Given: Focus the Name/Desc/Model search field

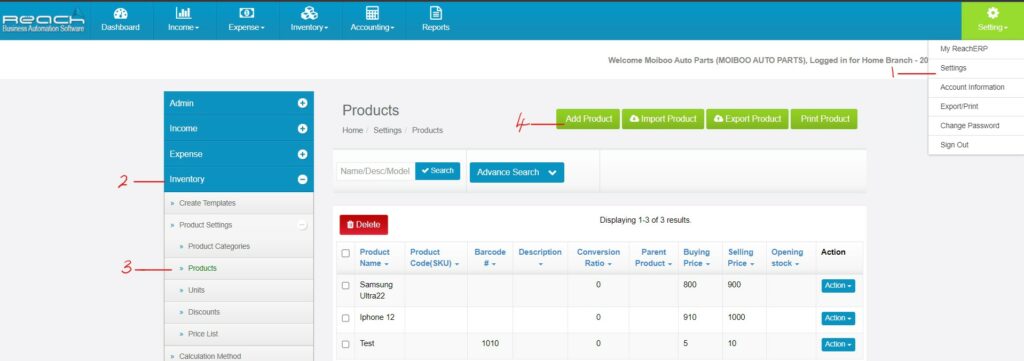Looking at the screenshot, I should (x=376, y=171).
